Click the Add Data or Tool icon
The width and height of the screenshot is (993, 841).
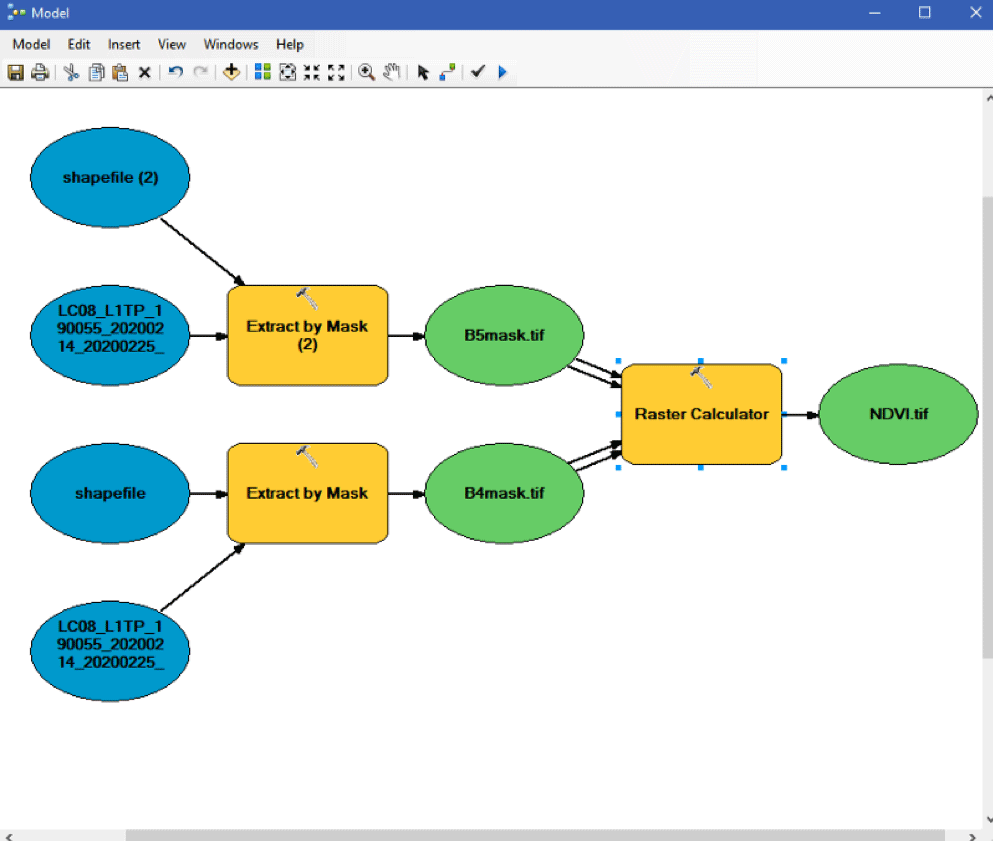tap(231, 72)
